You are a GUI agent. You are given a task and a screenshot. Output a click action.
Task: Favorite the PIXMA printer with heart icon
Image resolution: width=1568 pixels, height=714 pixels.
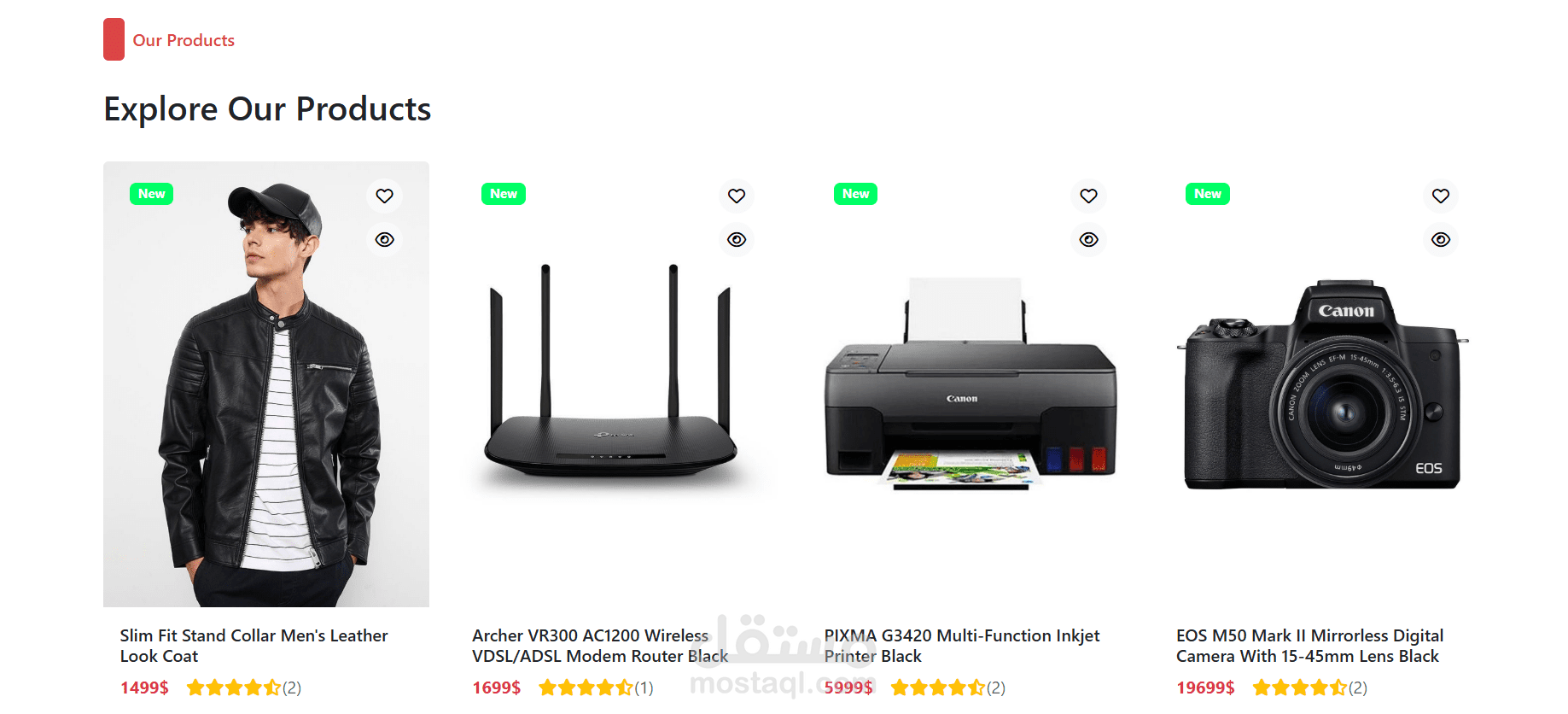pos(1088,196)
